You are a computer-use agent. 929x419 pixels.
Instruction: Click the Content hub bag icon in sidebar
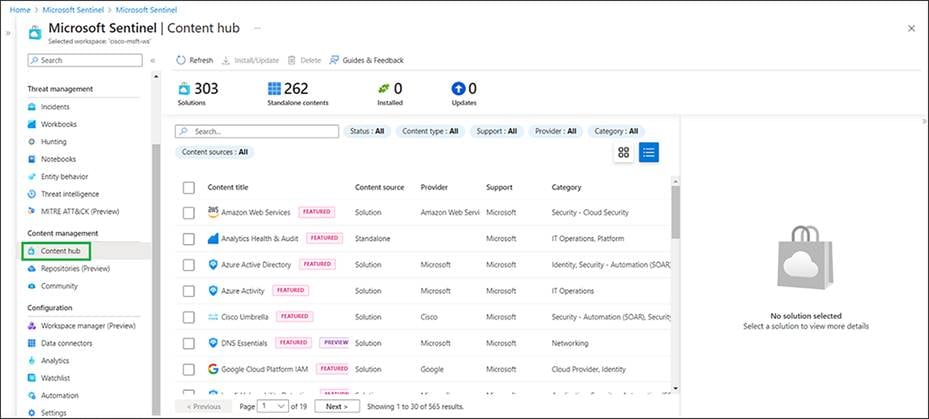pos(32,251)
